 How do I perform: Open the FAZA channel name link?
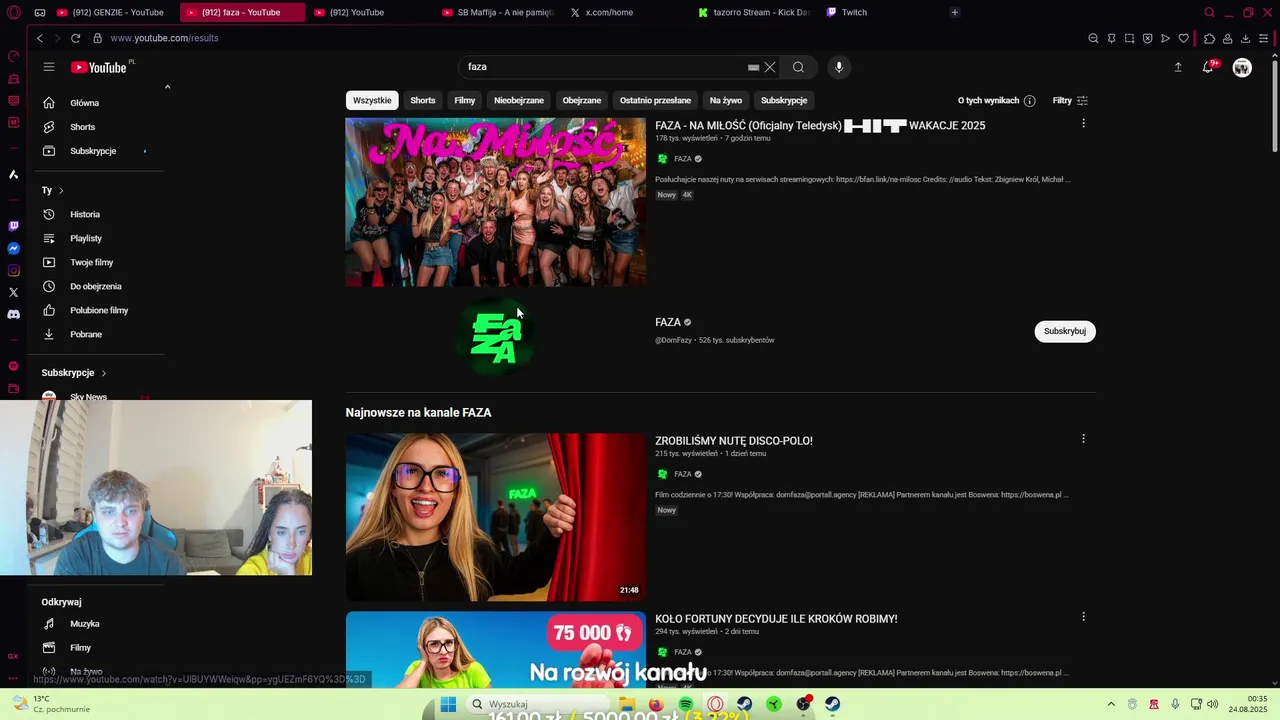pyautogui.click(x=668, y=322)
